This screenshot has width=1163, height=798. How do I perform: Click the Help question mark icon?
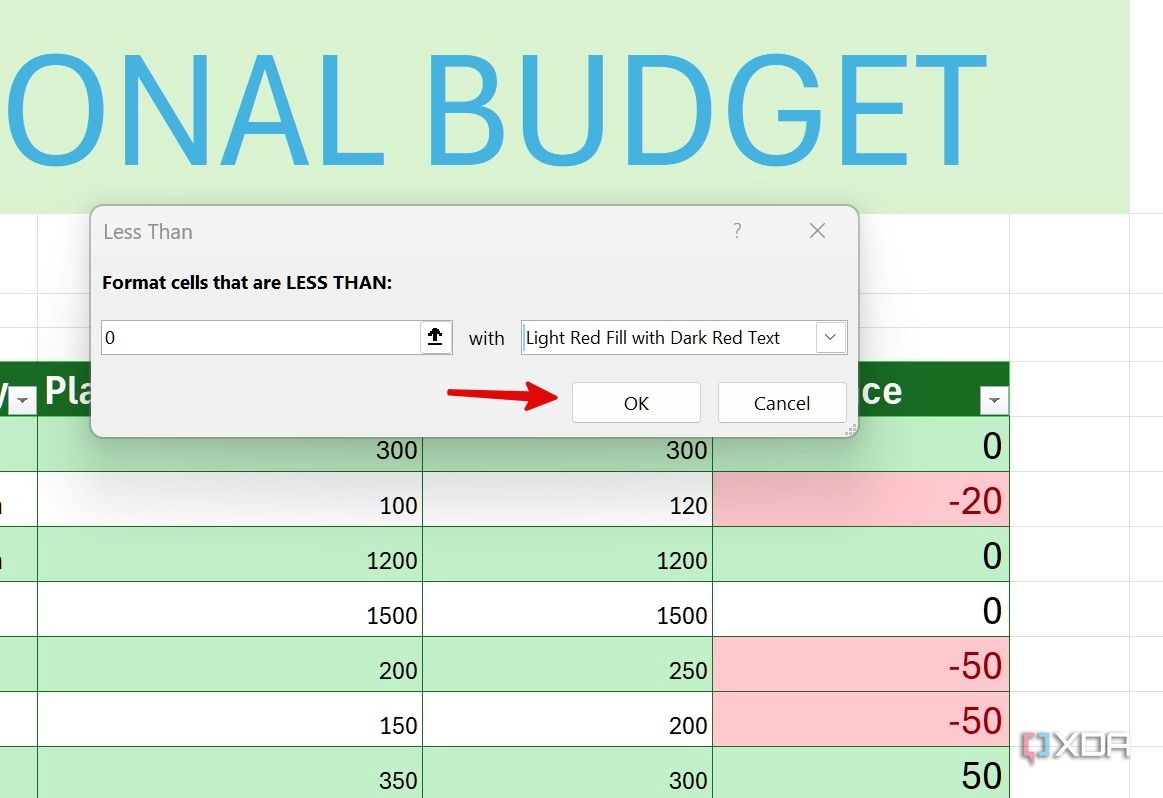737,231
